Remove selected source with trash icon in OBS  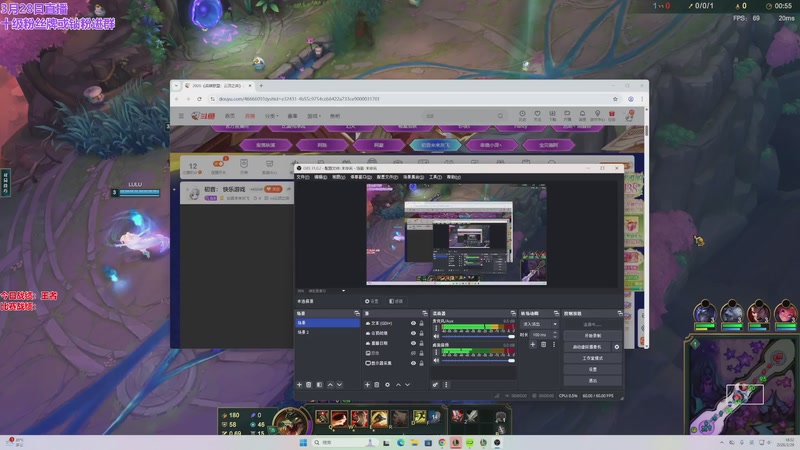pyautogui.click(x=377, y=385)
